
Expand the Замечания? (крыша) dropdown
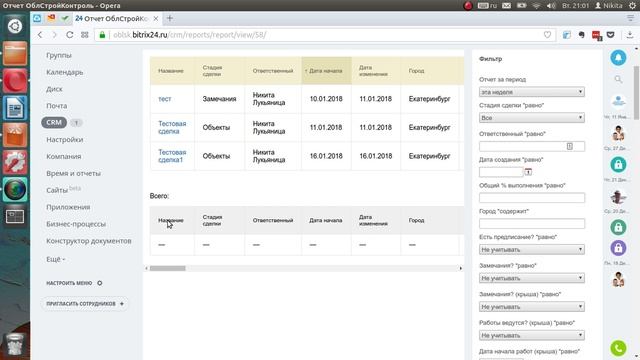tap(532, 307)
